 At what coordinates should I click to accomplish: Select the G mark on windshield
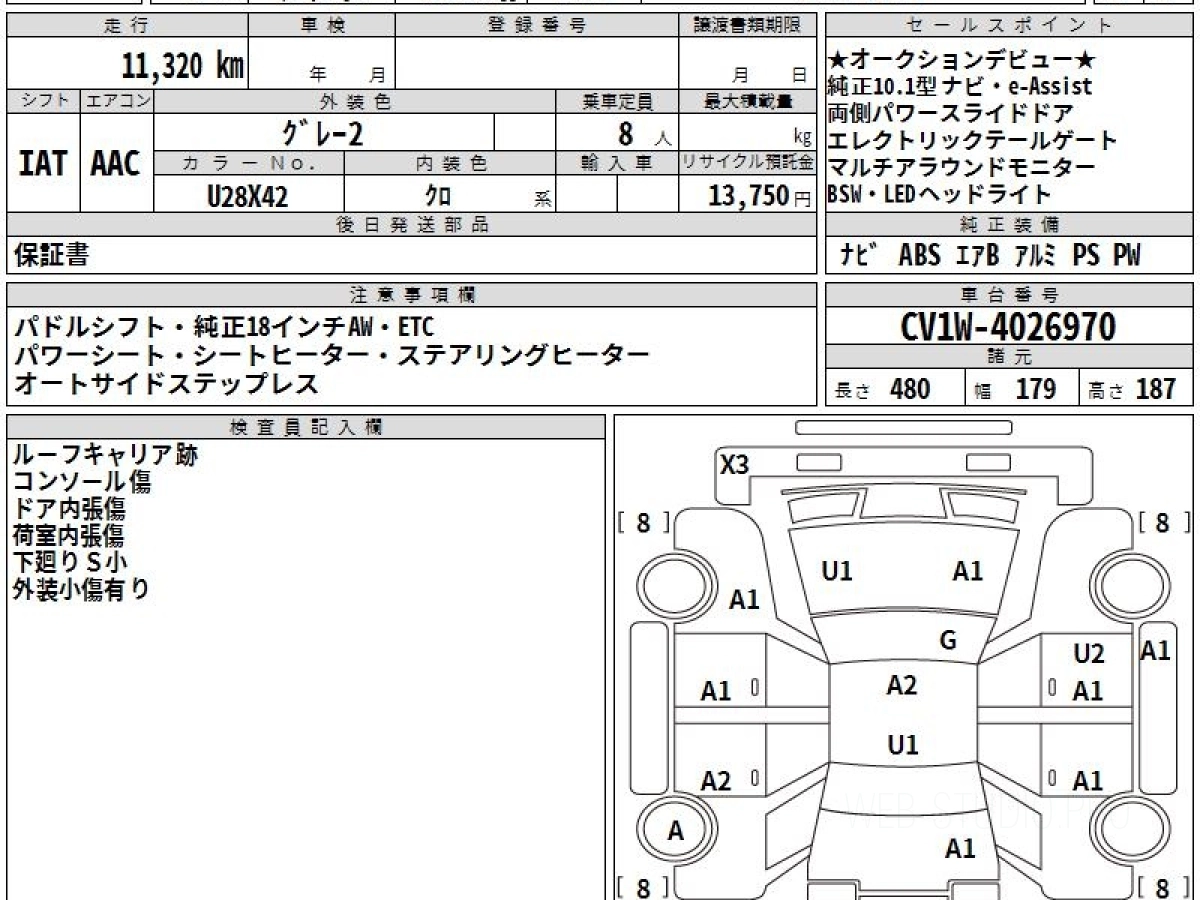tap(948, 641)
